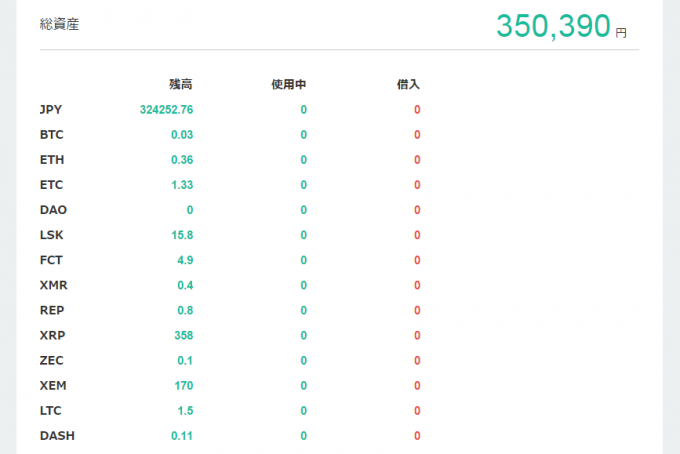Click the LSK balance 15.8

(182, 235)
